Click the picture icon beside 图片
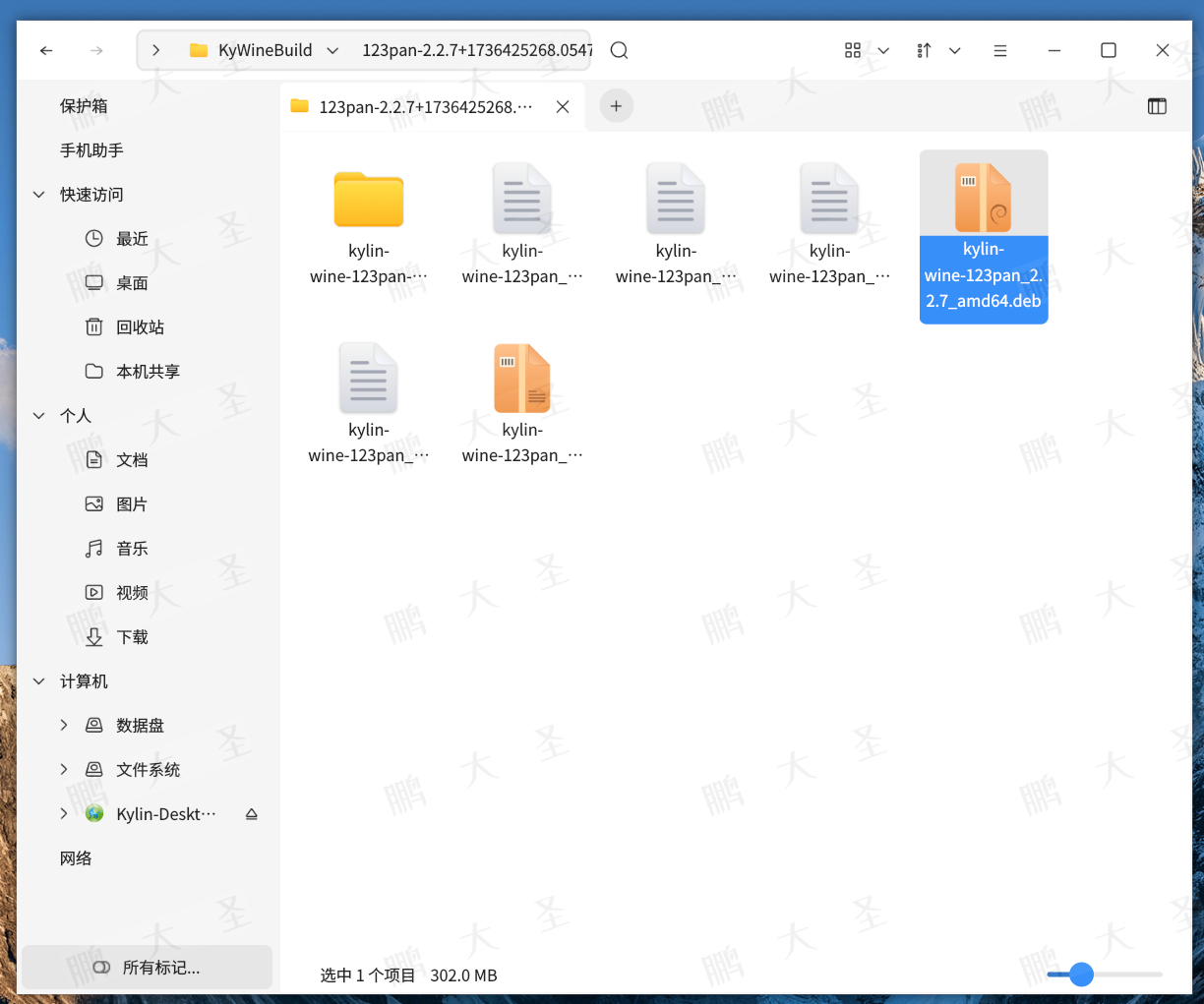The image size is (1204, 1004). (94, 503)
